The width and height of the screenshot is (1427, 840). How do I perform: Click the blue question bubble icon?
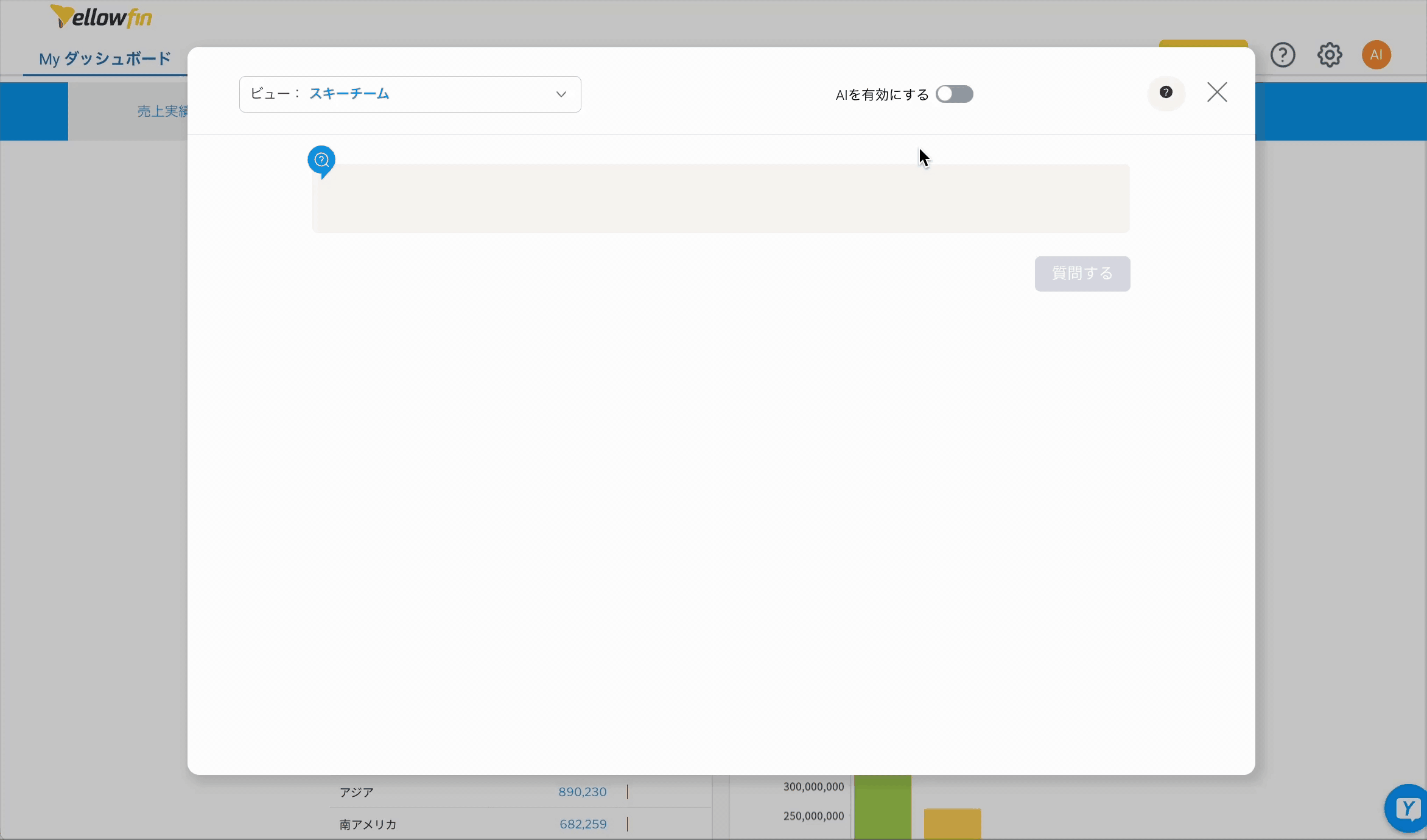(x=321, y=160)
